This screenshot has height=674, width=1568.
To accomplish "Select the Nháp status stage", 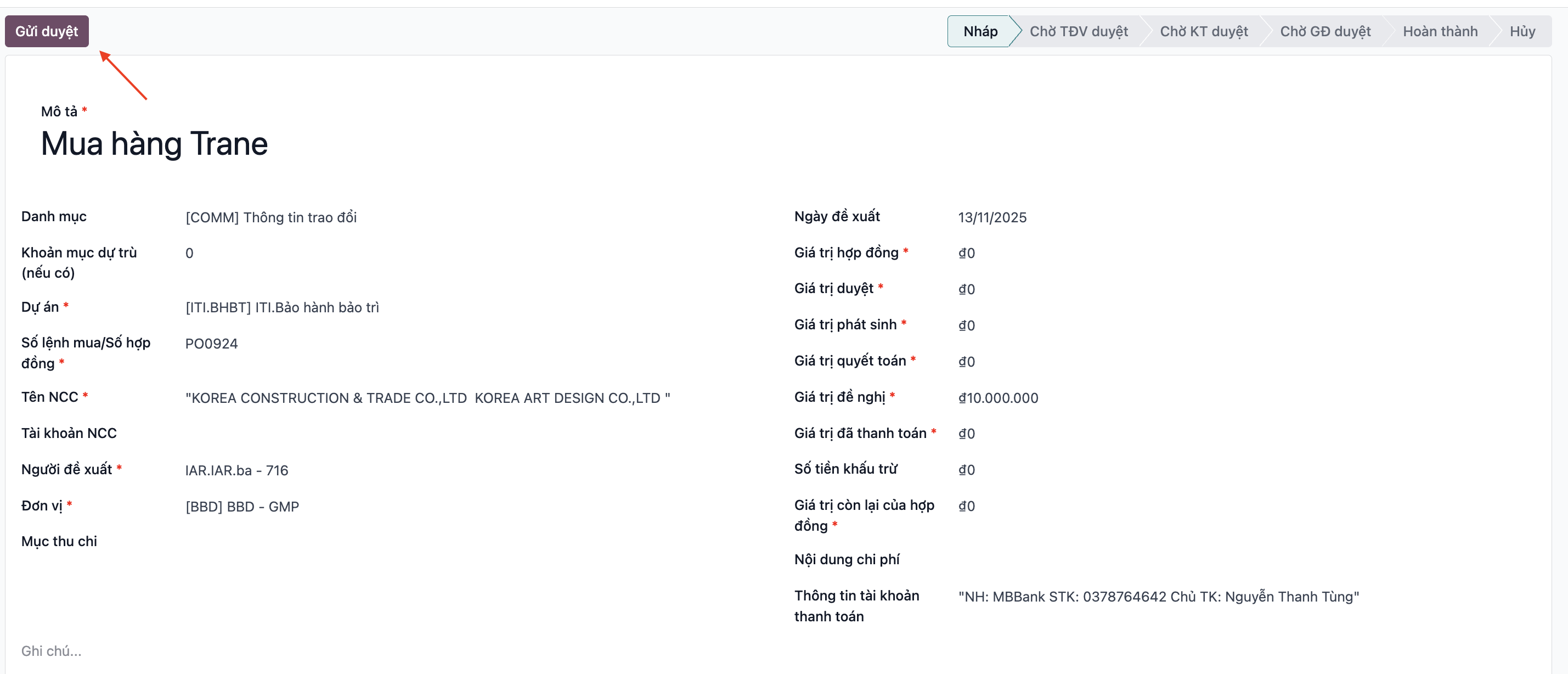I will point(979,31).
